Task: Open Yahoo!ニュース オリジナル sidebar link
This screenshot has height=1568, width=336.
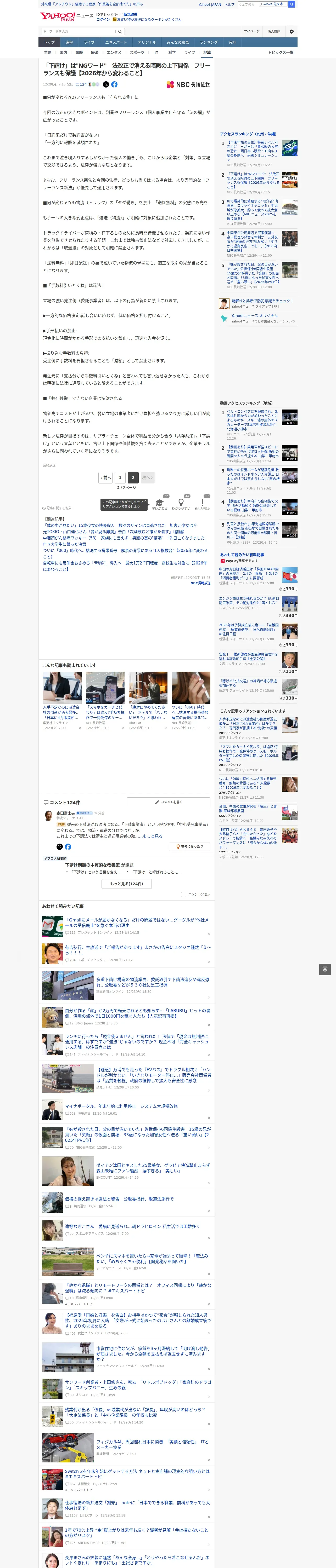Action: click(x=254, y=316)
